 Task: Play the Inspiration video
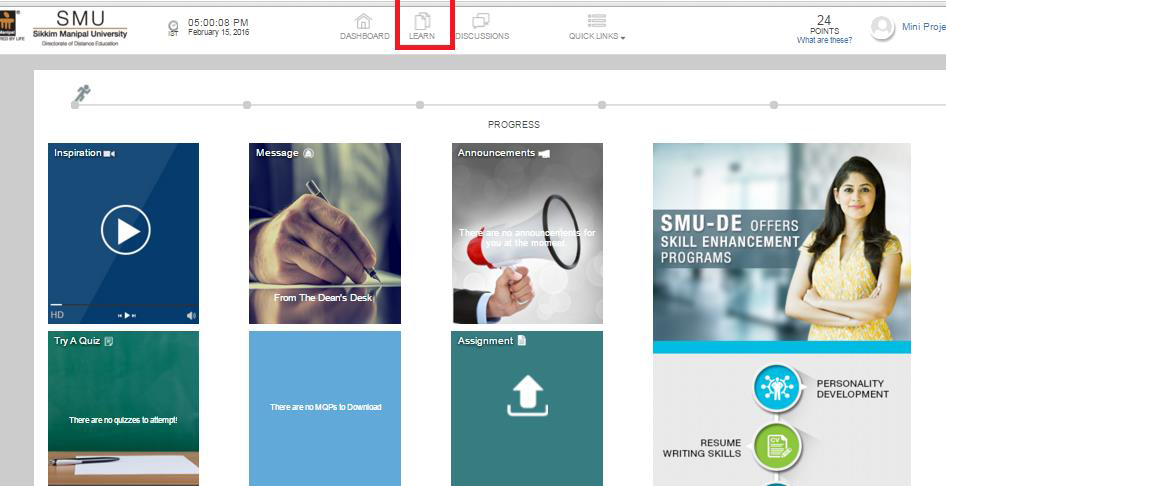(x=125, y=231)
